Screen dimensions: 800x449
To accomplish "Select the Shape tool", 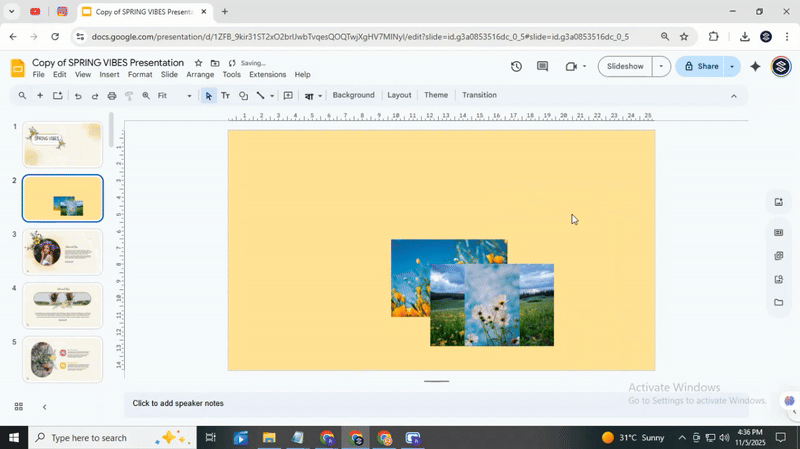I will click(243, 96).
